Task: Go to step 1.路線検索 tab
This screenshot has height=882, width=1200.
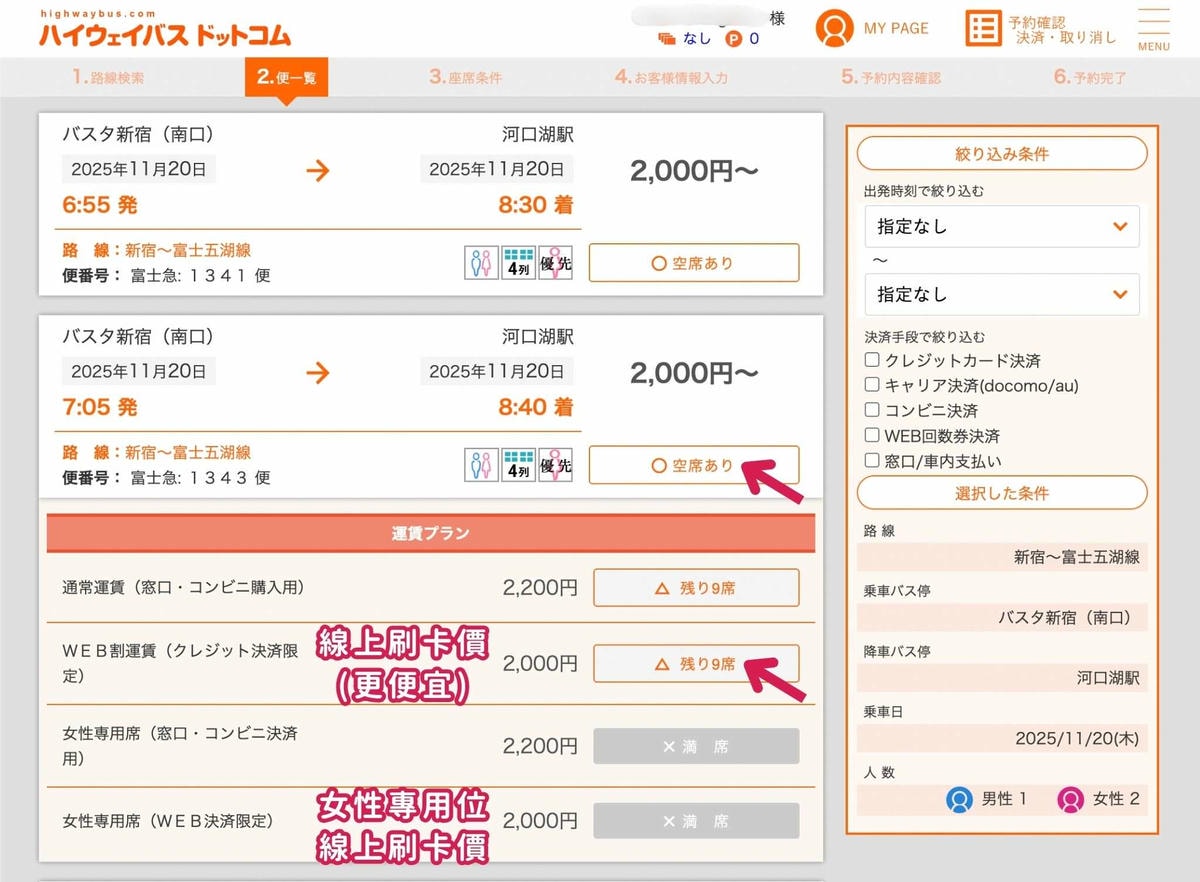Action: point(108,77)
